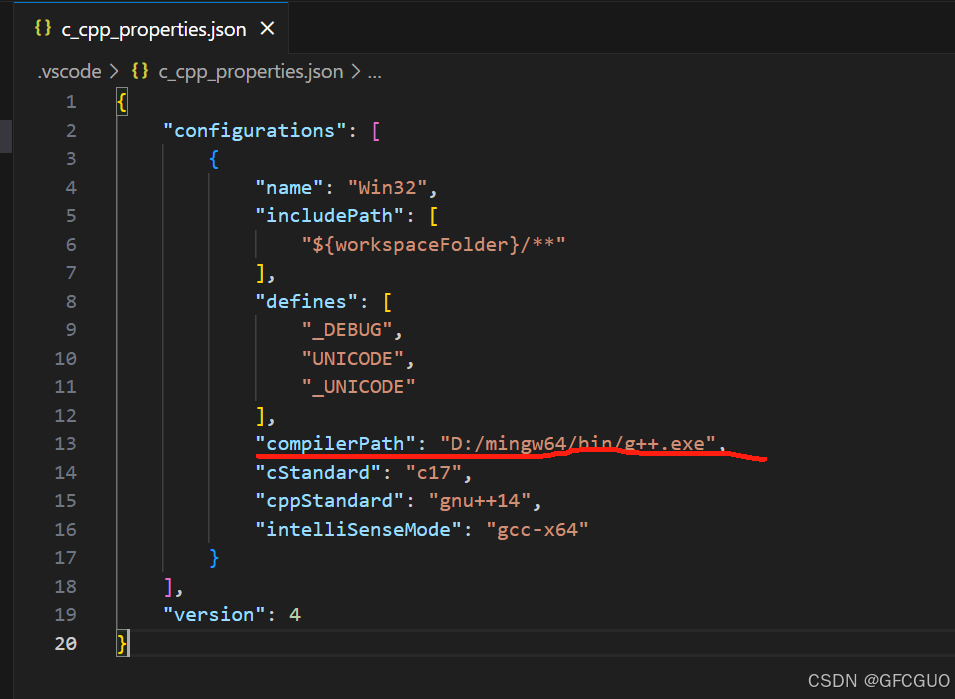Open .vscode breadcrumb folder
The image size is (955, 699).
(69, 72)
